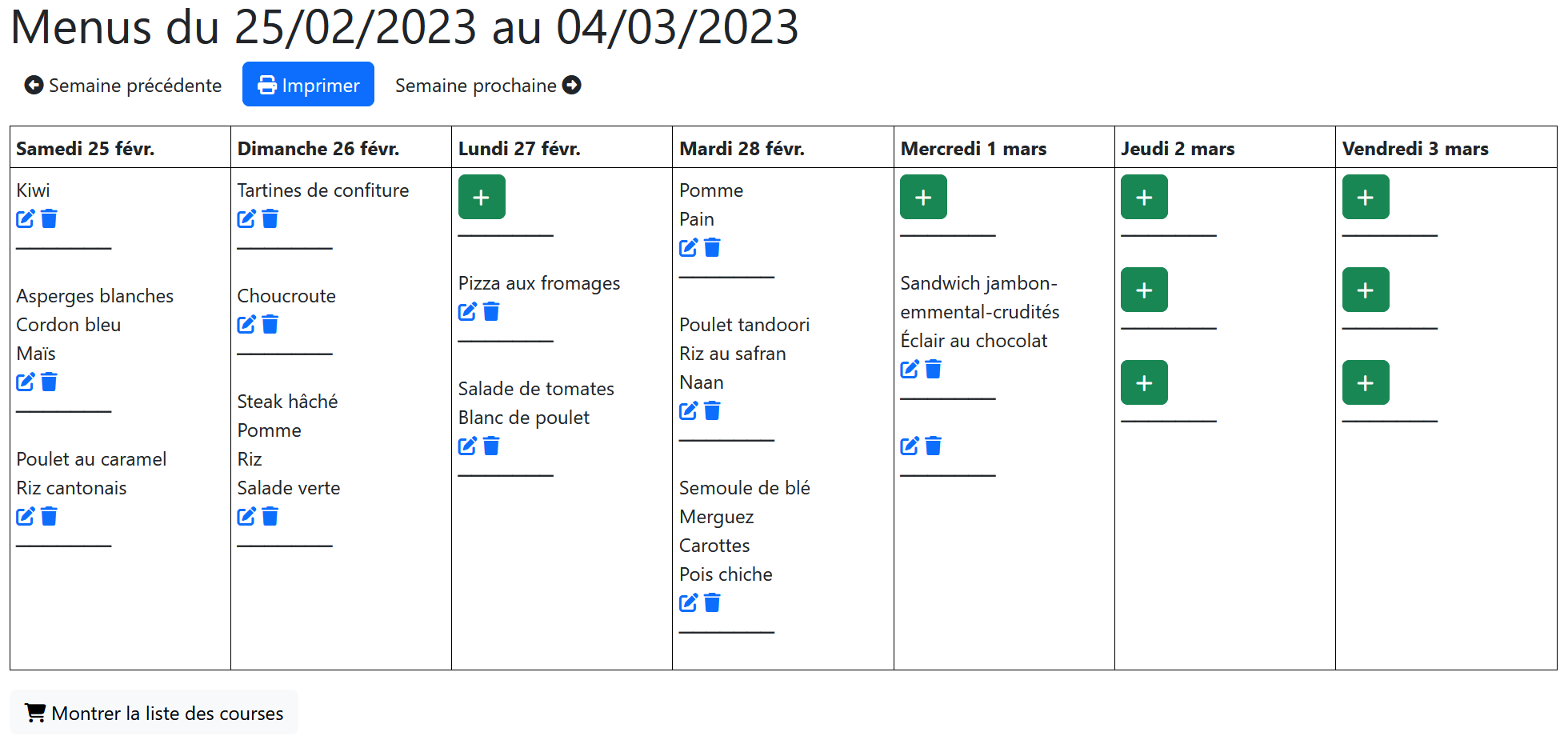
Task: Print the weekly menus with Imprimer
Action: (x=308, y=85)
